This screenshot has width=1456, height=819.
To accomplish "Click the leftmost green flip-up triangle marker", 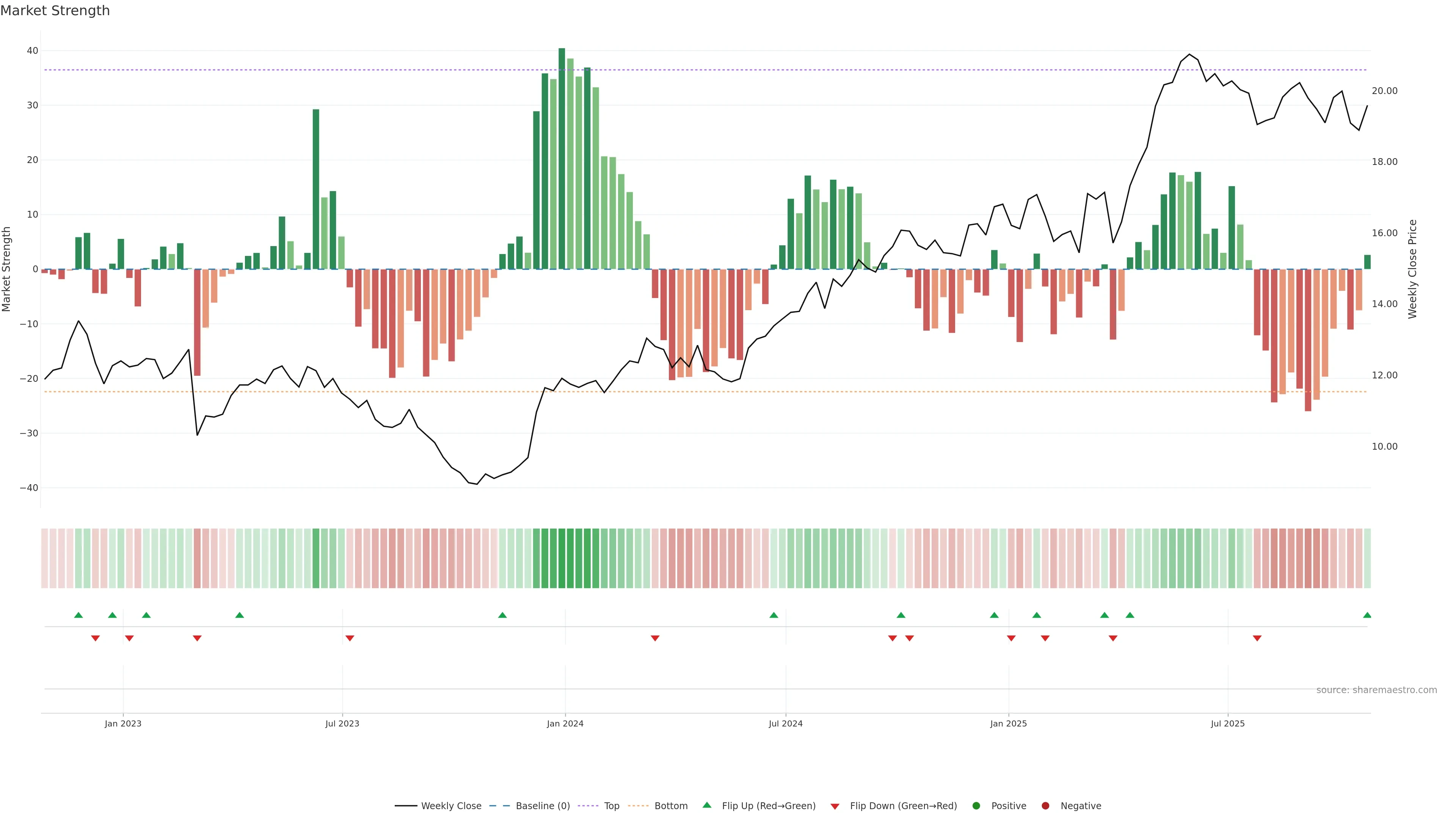I will click(78, 615).
